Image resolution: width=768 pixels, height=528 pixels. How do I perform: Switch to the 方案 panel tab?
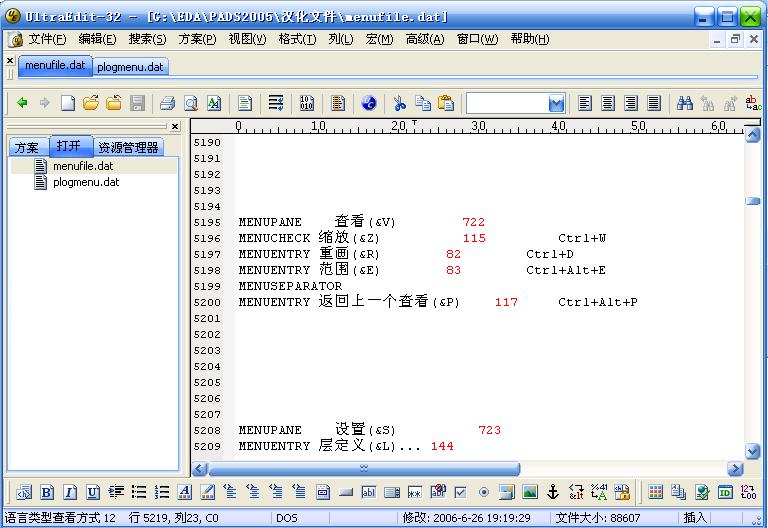[27, 147]
